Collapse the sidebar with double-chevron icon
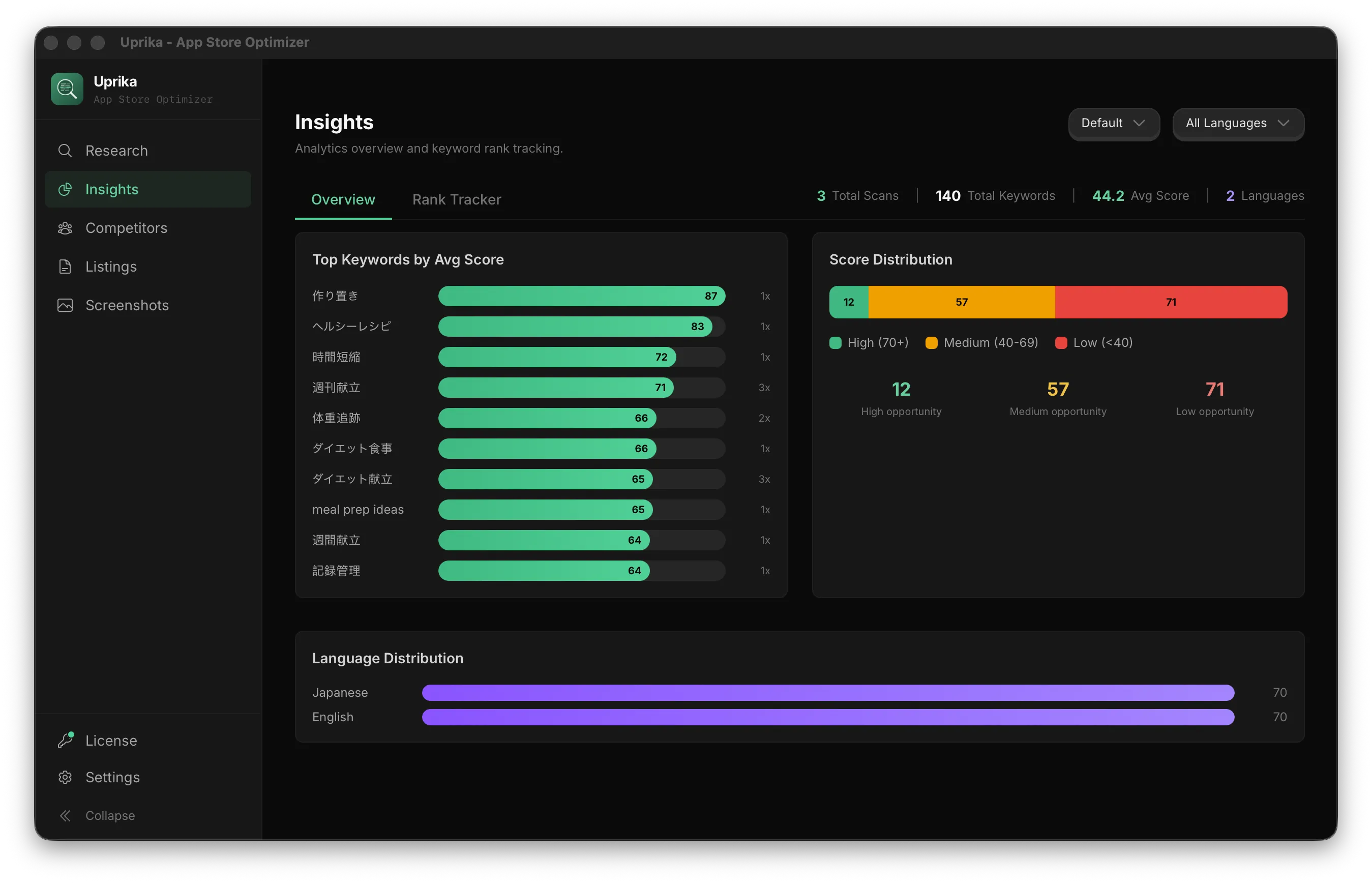This screenshot has width=1372, height=883. coord(65,815)
